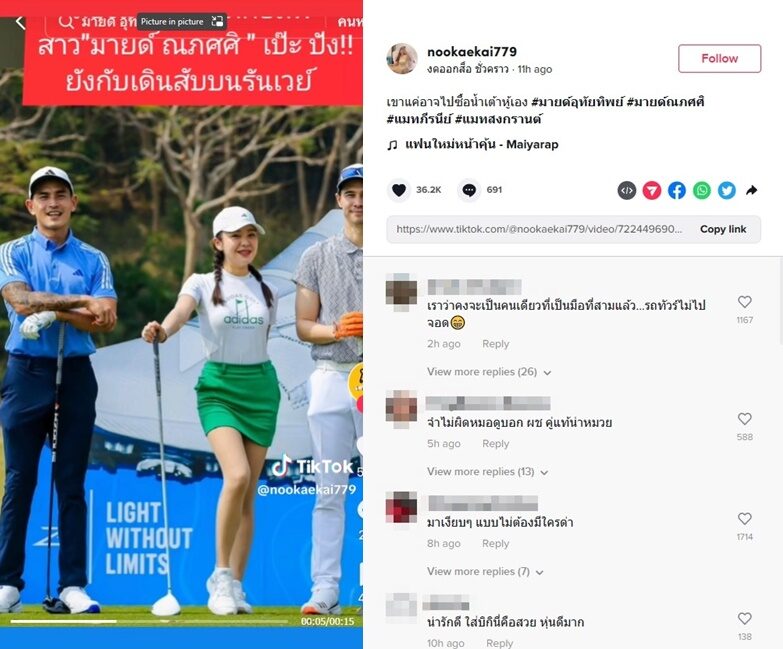Expand View more replies (7)
This screenshot has width=783, height=649.
[485, 572]
